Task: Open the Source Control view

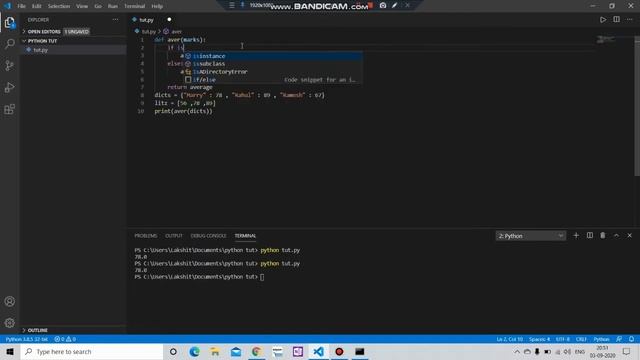Action: coord(9,65)
